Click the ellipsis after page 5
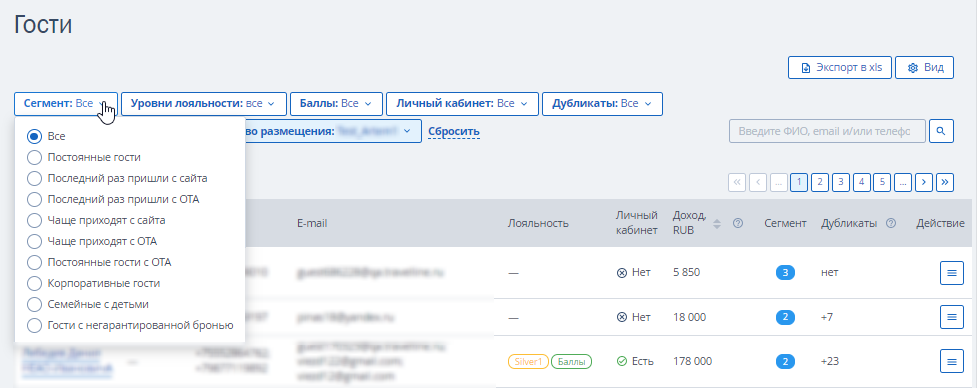Image resolution: width=977 pixels, height=388 pixels. click(x=903, y=182)
